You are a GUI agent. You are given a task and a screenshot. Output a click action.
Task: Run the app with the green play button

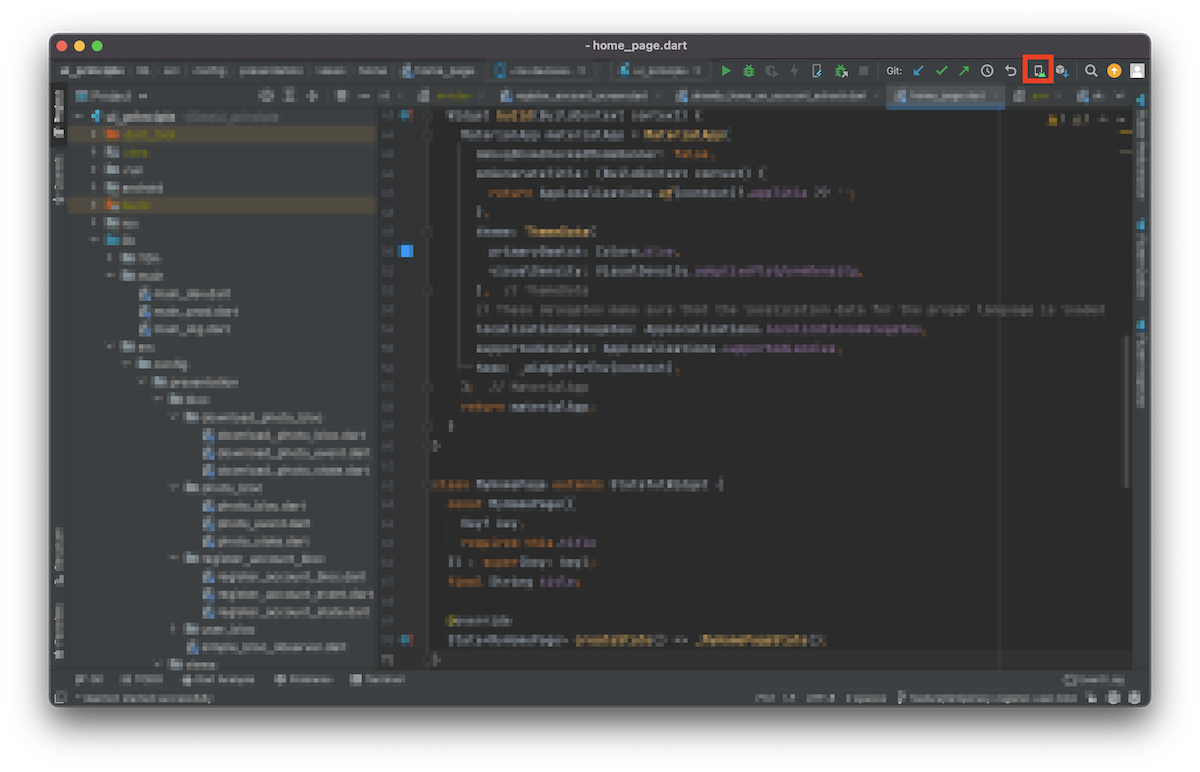(x=726, y=71)
